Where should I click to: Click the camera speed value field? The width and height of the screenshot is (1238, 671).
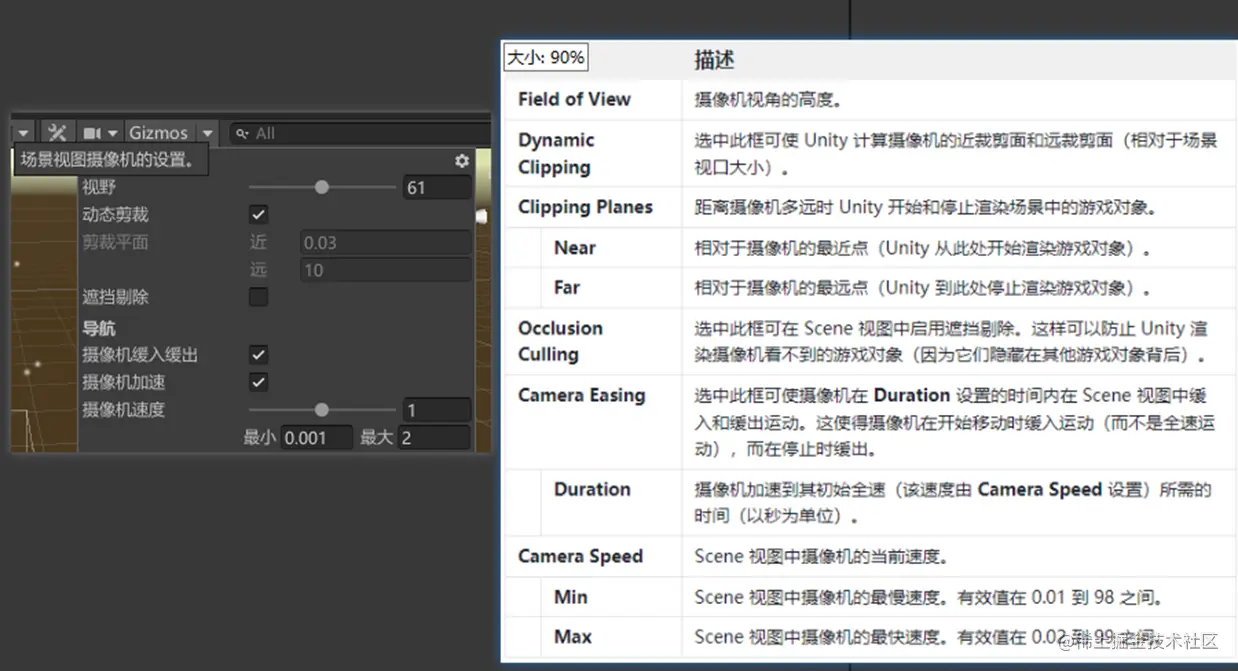coord(437,410)
